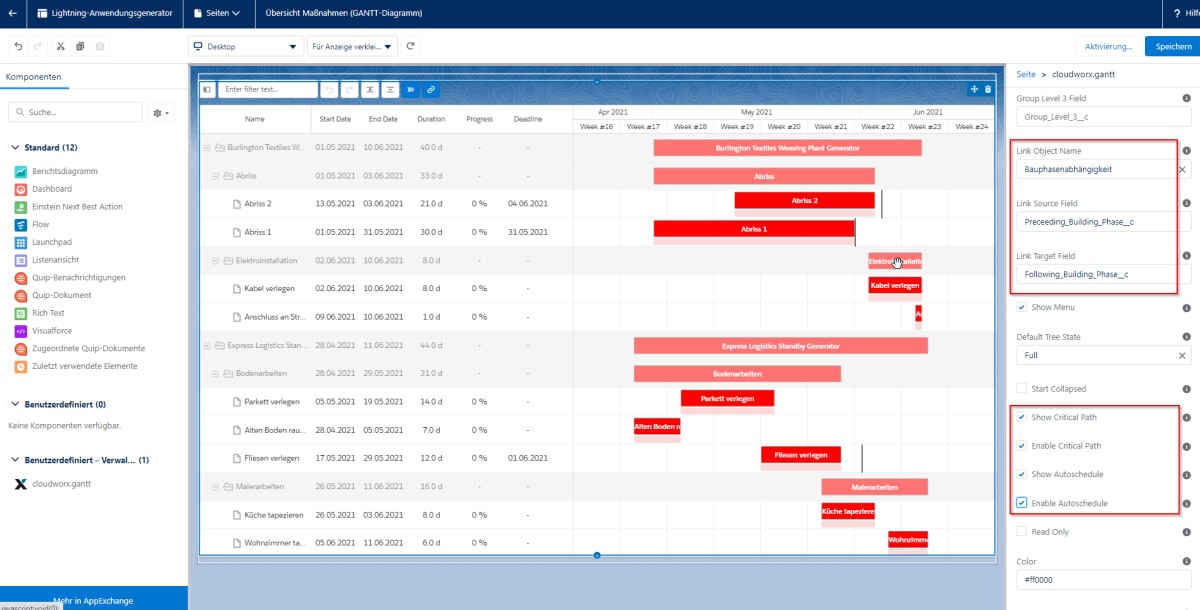Open the Desktop device dropdown
The image size is (1200, 610).
click(245, 46)
